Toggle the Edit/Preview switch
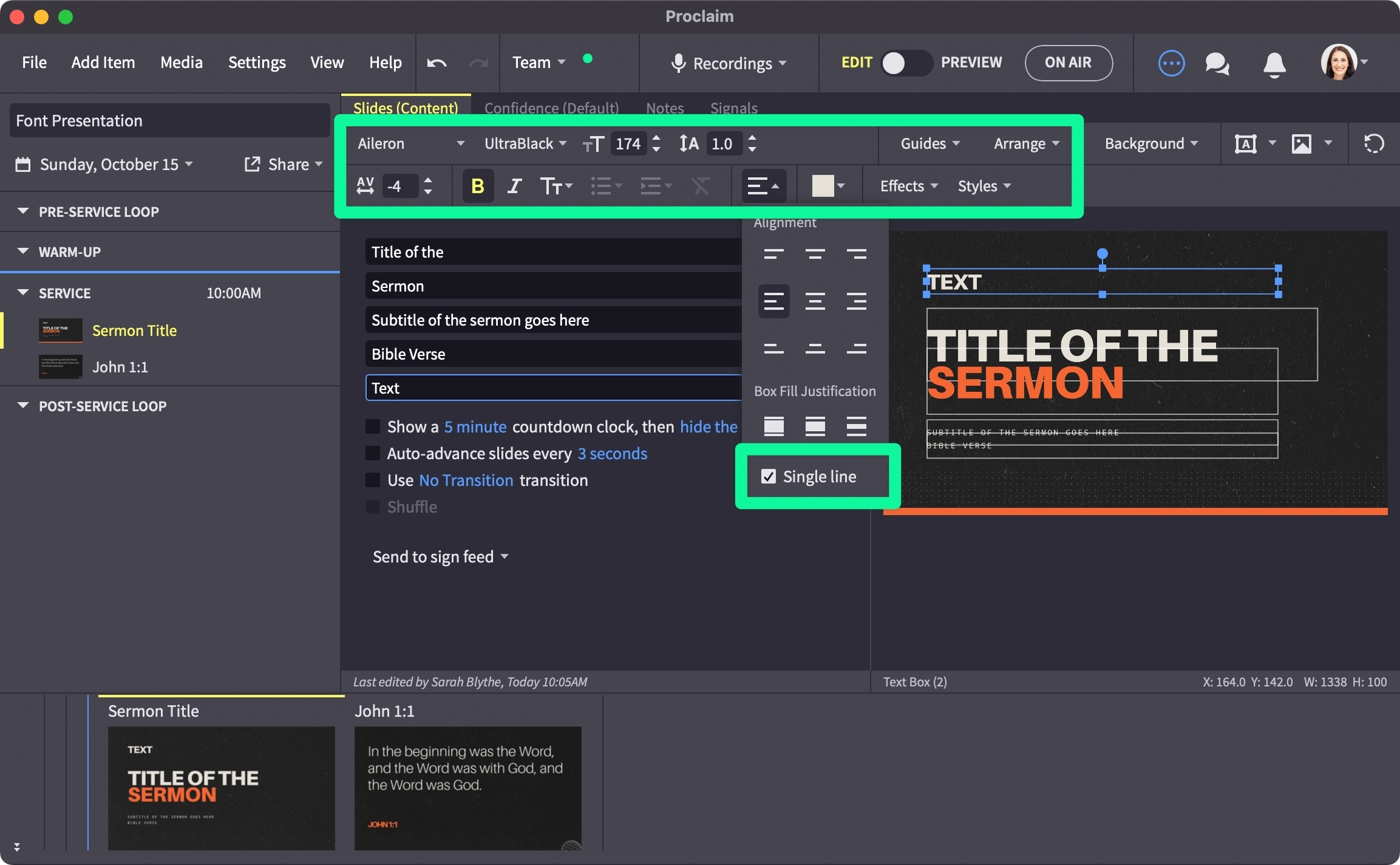This screenshot has height=865, width=1400. click(x=906, y=63)
